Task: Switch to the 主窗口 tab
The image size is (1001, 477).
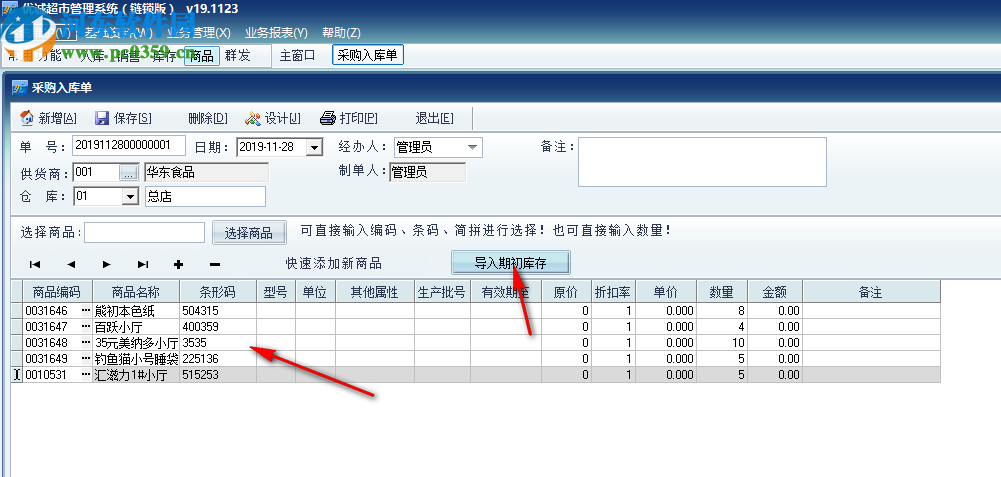Action: pos(297,56)
